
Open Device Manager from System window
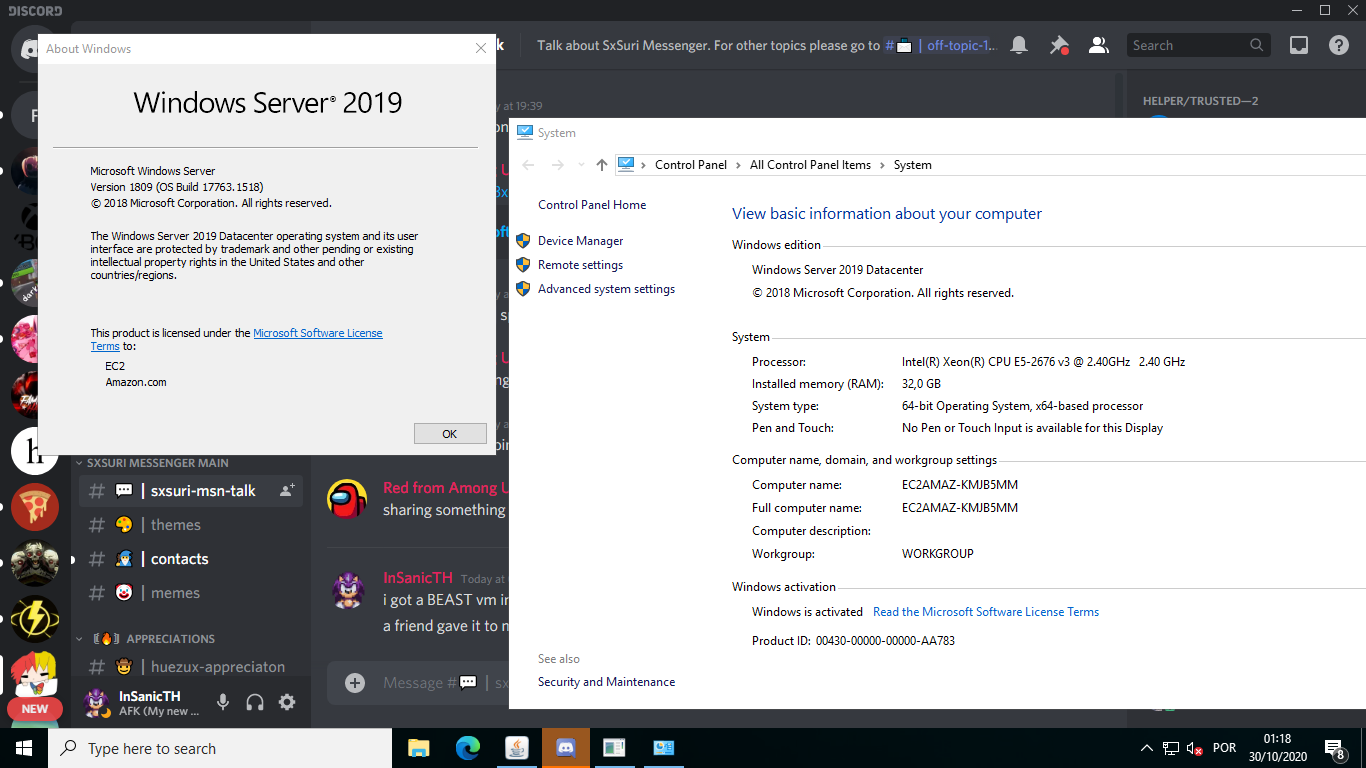(x=580, y=241)
